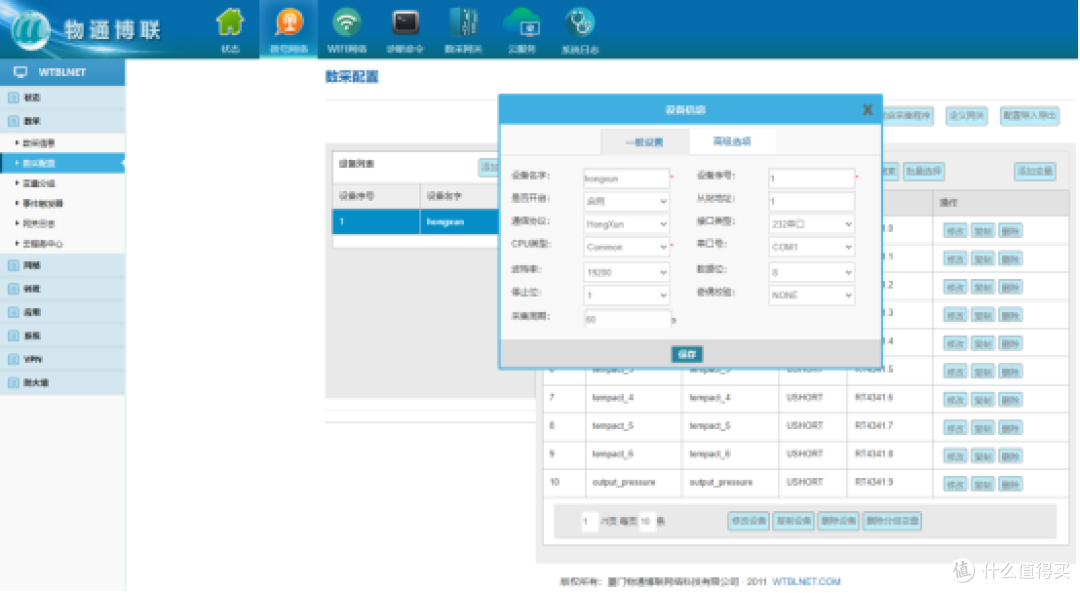Open the data bits dropdown showing 8

(x=811, y=272)
